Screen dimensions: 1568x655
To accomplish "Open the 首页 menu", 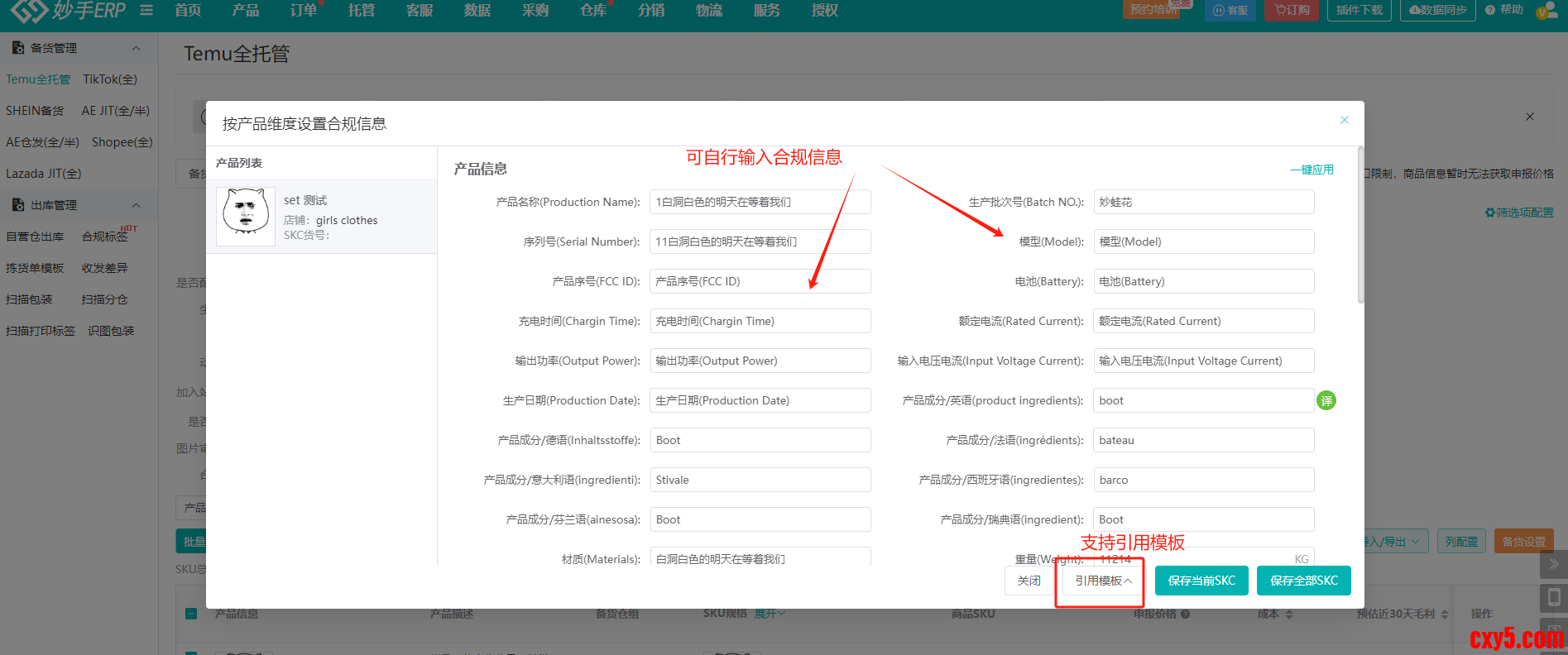I will click(x=189, y=10).
